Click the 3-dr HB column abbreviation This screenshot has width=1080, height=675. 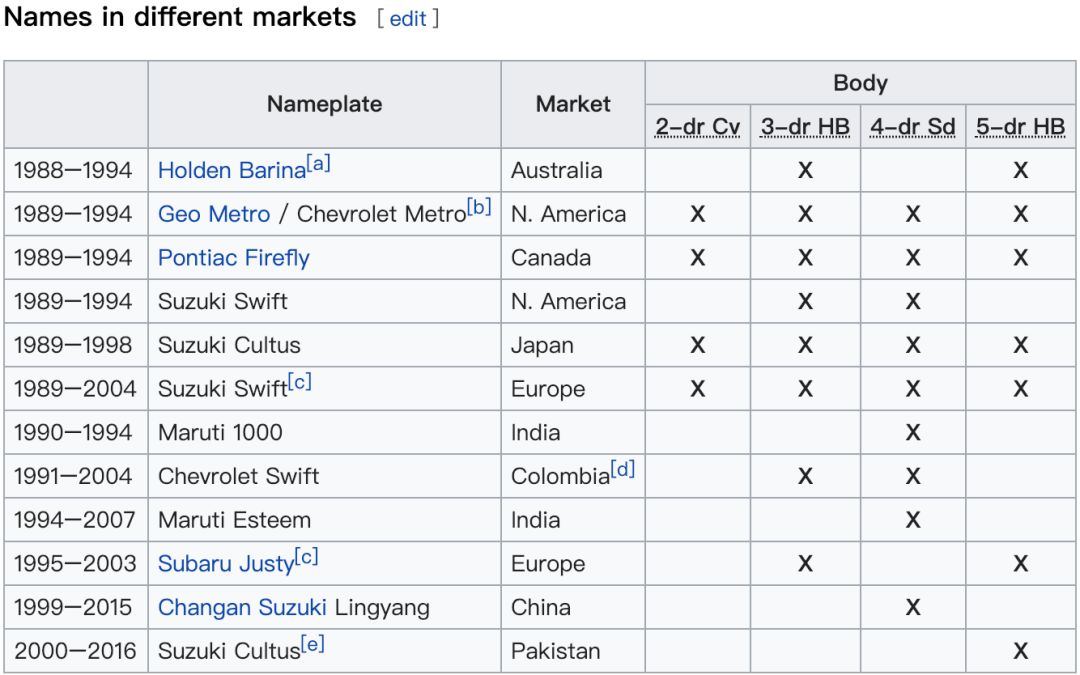click(805, 127)
